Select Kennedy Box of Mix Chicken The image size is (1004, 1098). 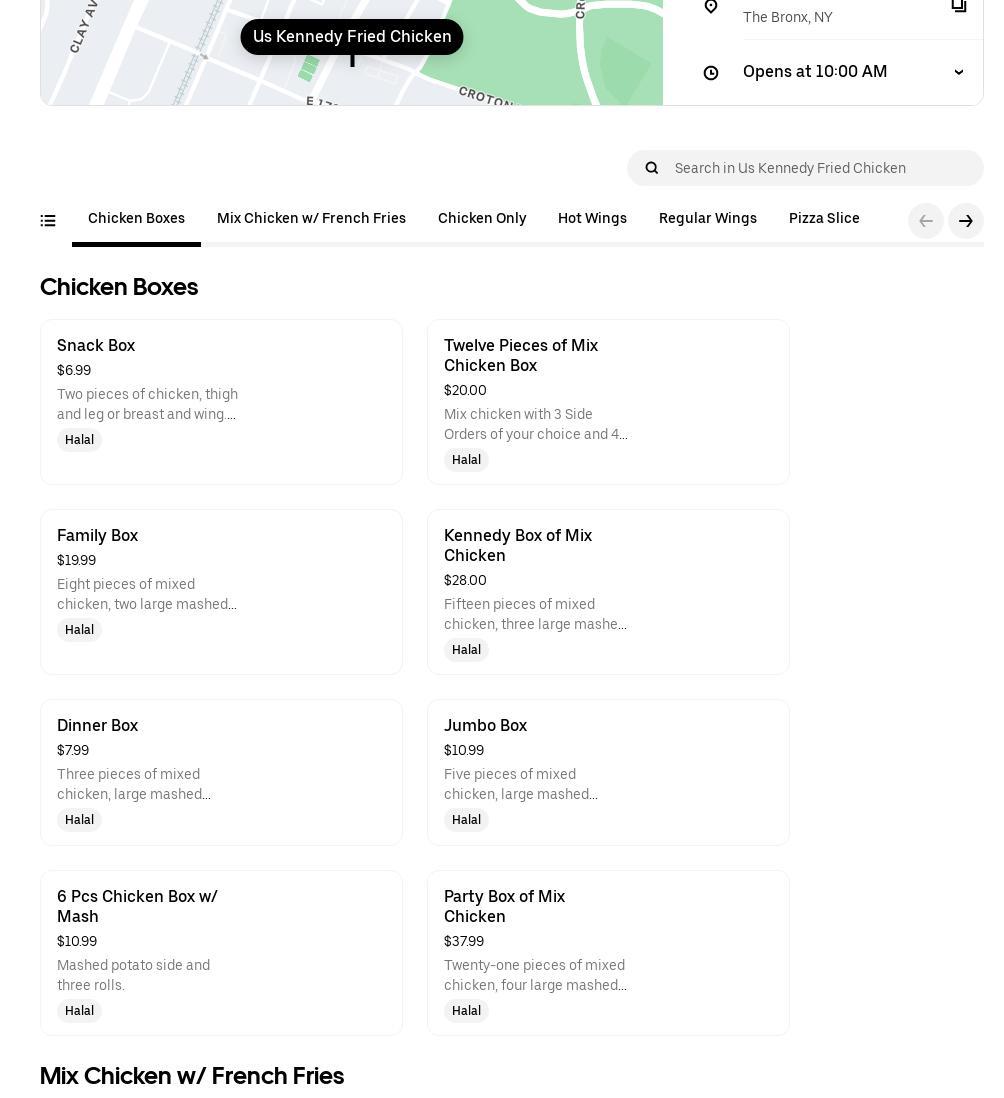608,592
